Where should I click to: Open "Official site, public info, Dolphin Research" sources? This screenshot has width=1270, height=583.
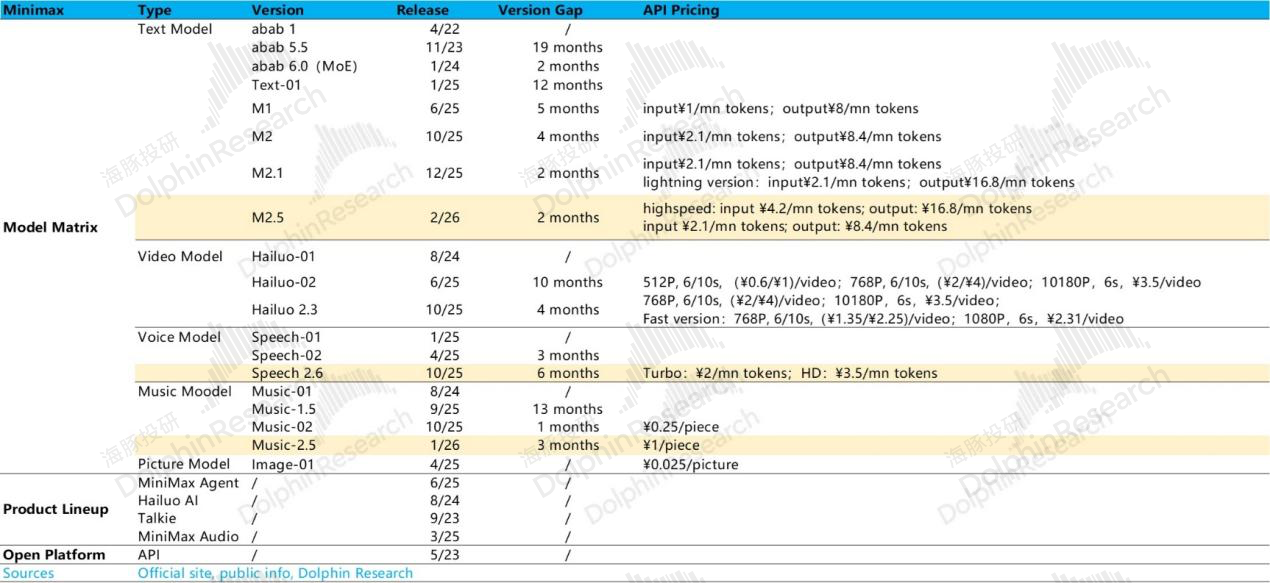[275, 573]
